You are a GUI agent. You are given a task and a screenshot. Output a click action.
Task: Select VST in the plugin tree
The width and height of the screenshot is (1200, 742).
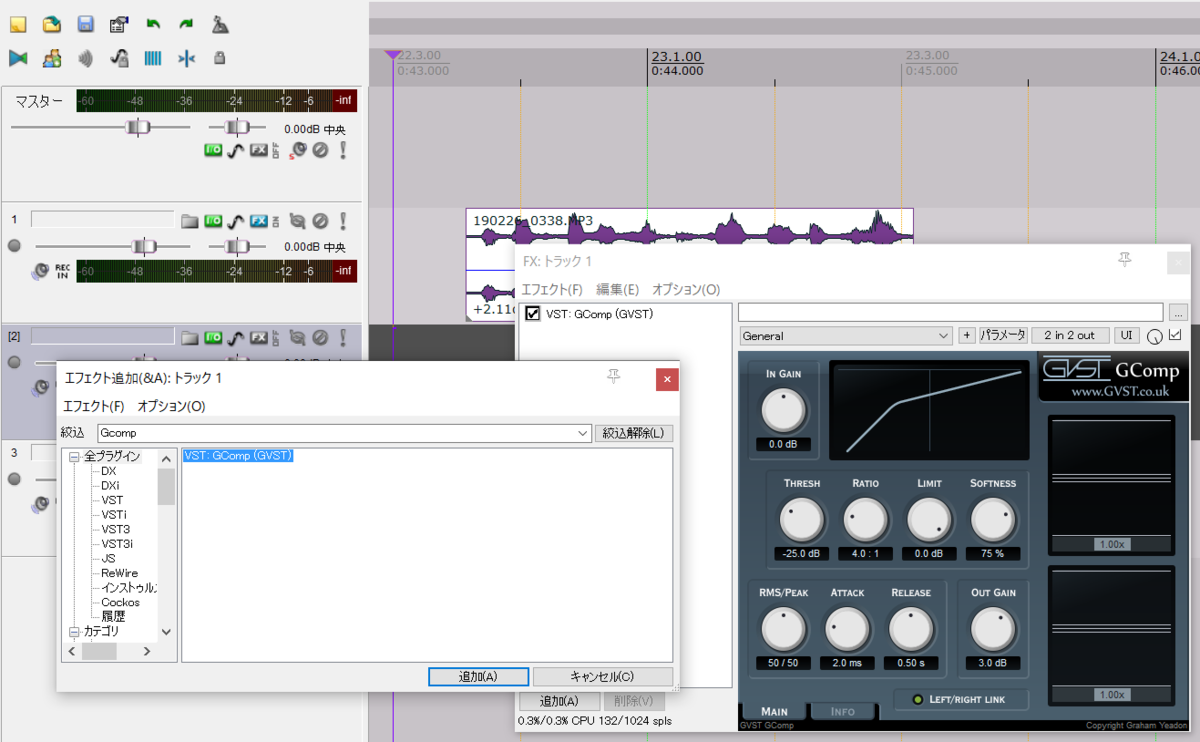(112, 500)
